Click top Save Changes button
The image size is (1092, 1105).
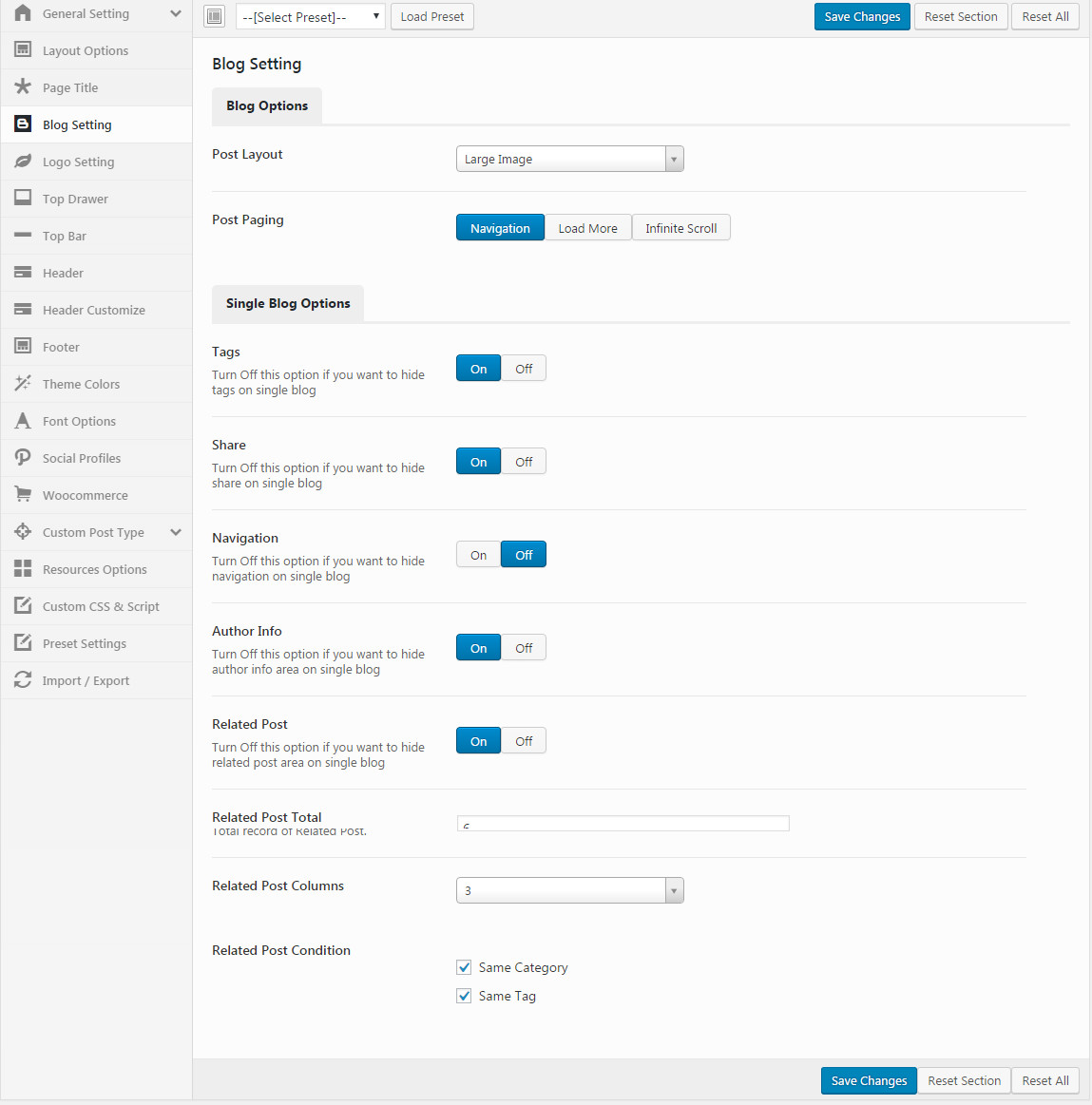coord(862,16)
